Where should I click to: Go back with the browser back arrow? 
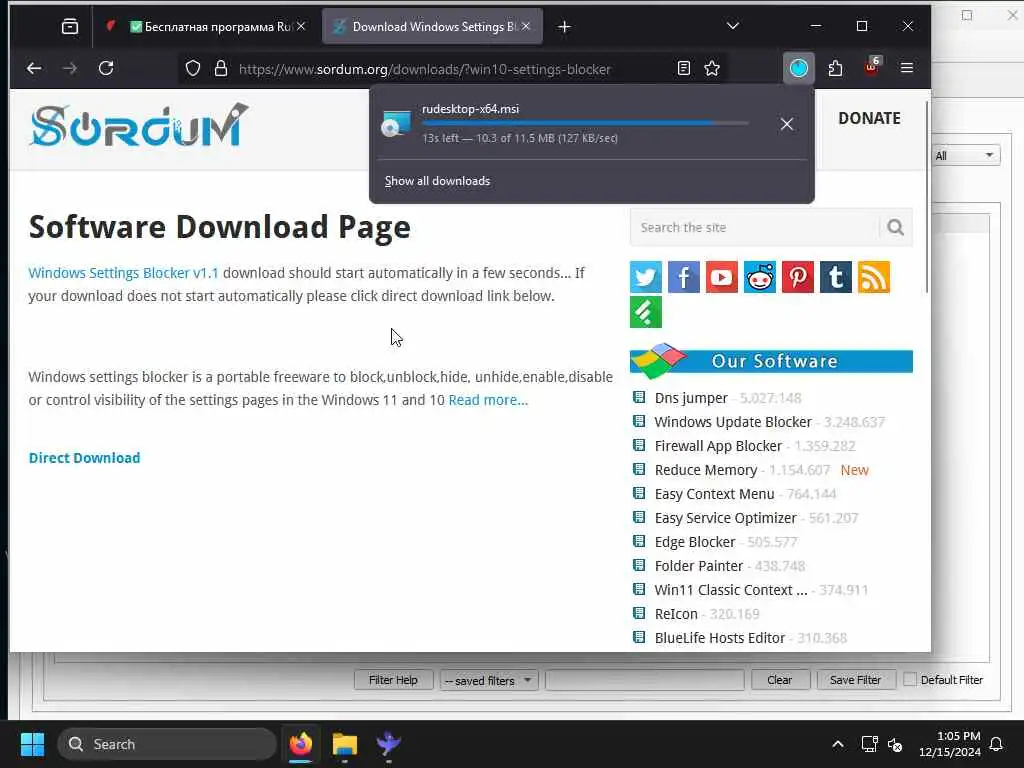[x=34, y=68]
